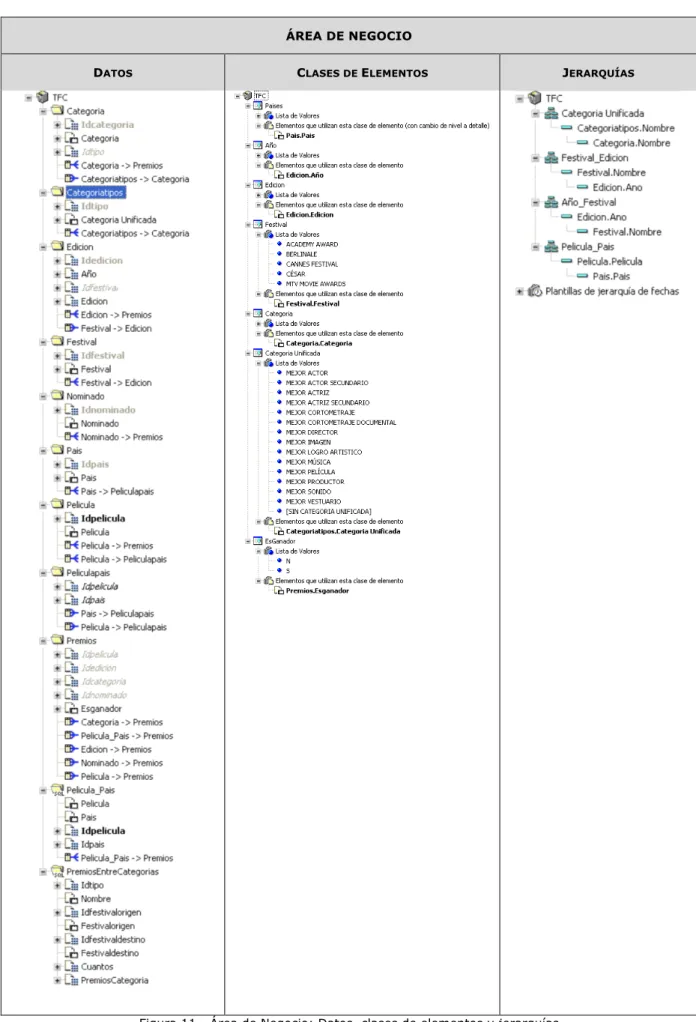Select the Festivaldestino item
Image resolution: width=696 pixels, height=1022 pixels.
tap(109, 953)
